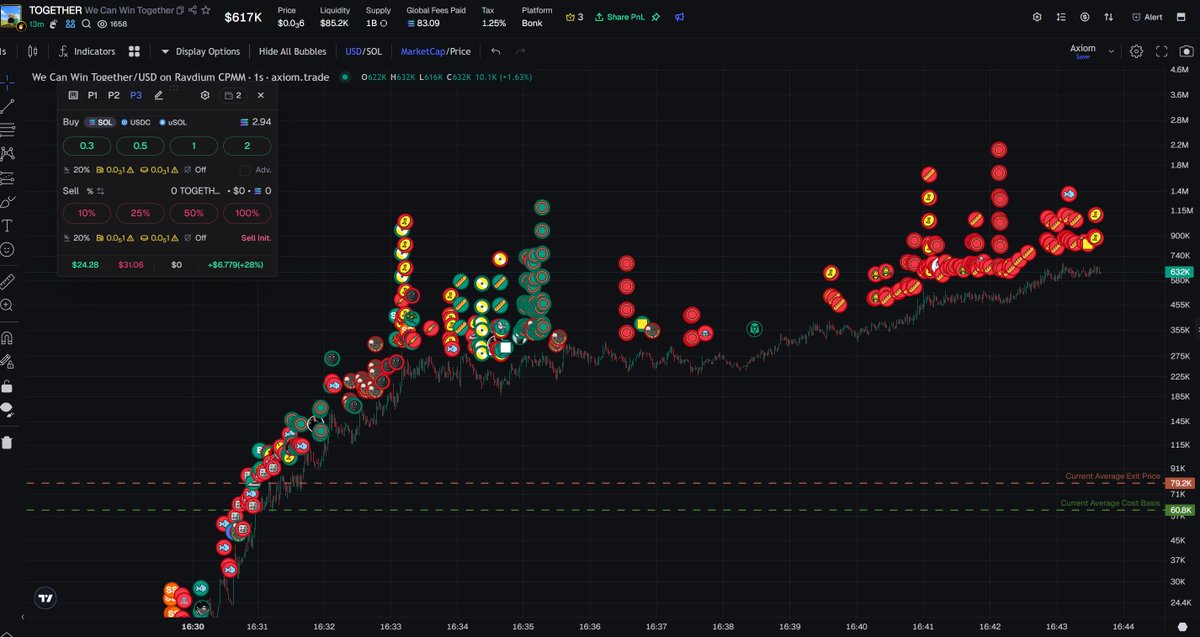This screenshot has width=1200, height=637.
Task: Select the trend line drawing tool
Action: point(8,106)
